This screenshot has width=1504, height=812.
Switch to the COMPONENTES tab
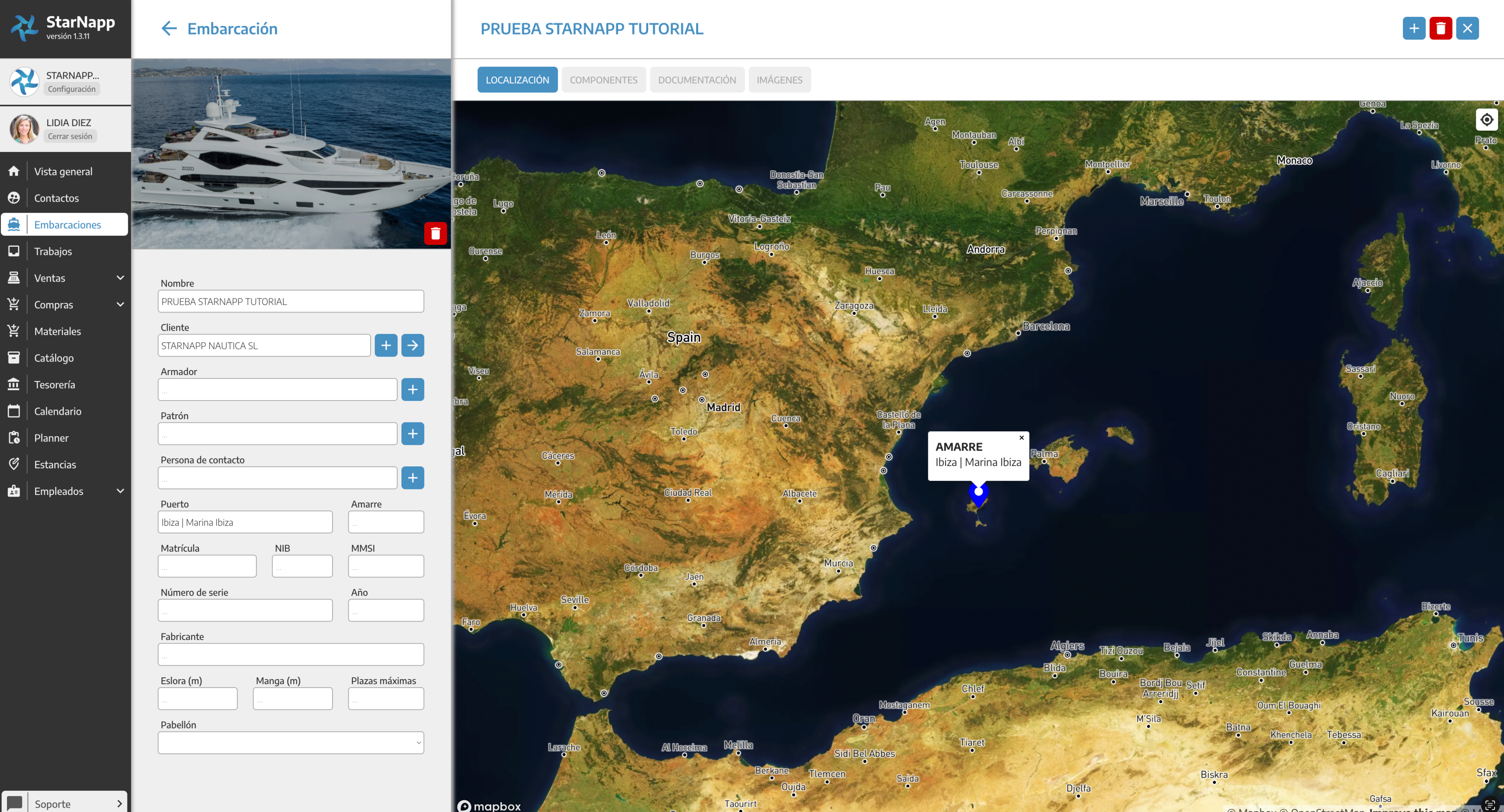pyautogui.click(x=603, y=80)
